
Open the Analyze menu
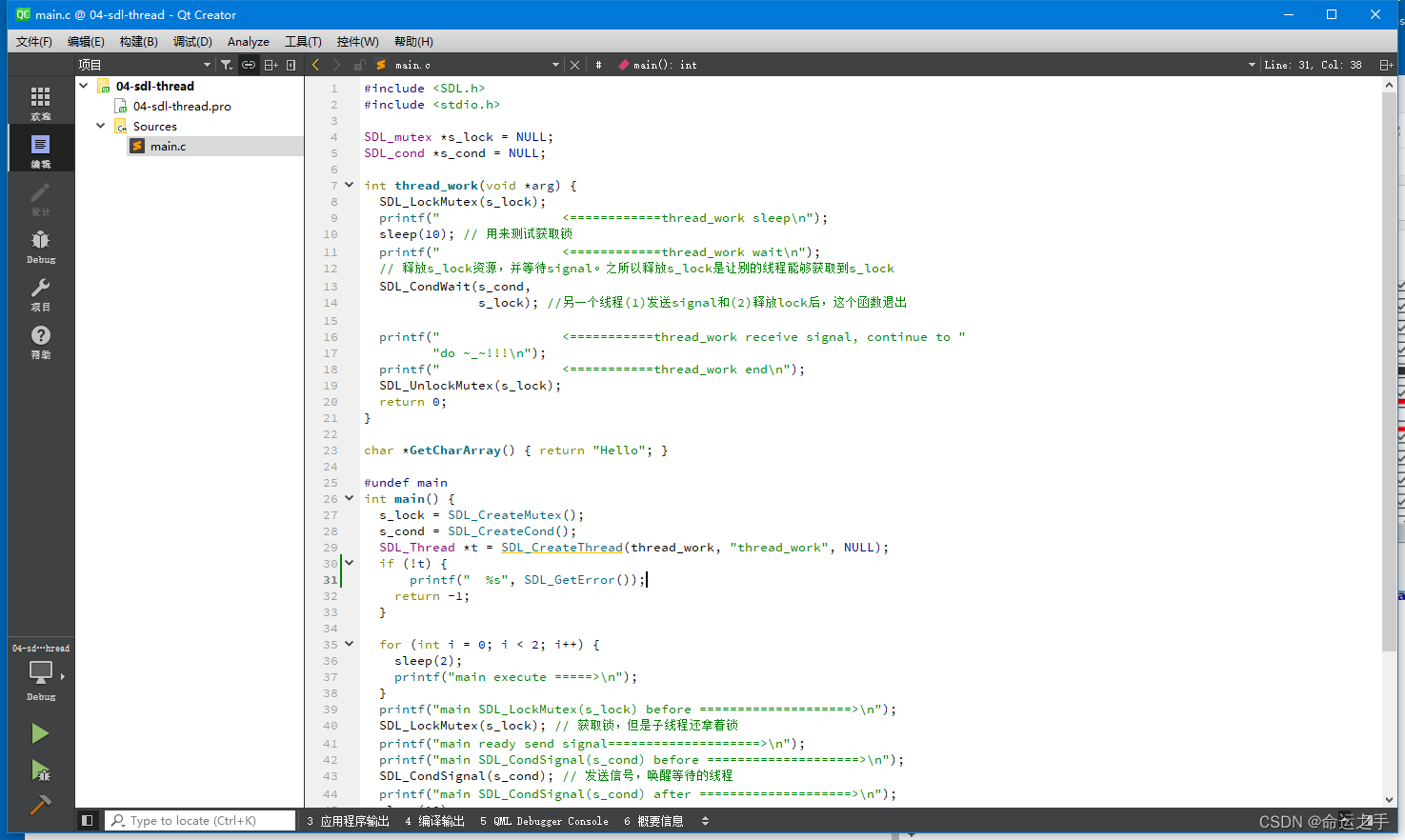(249, 41)
